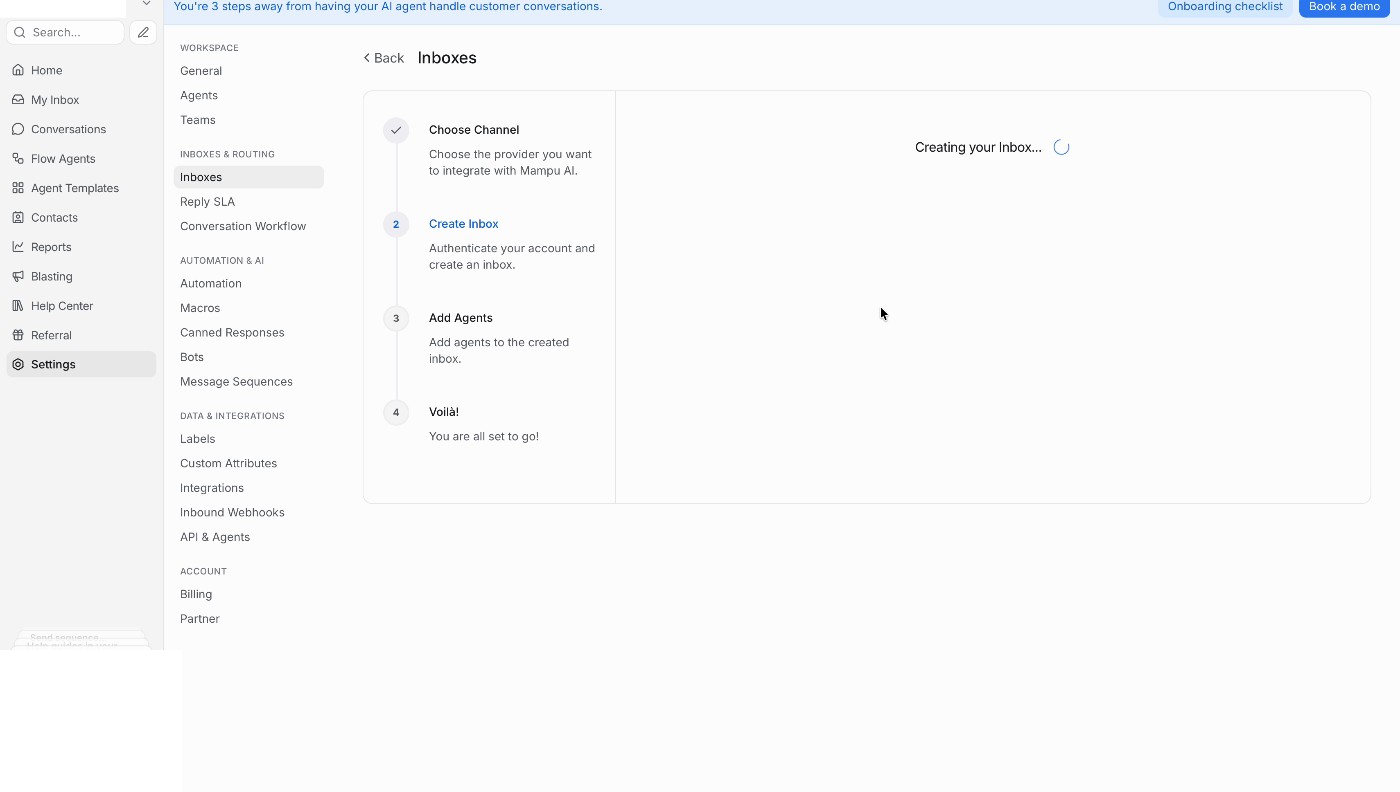The height and width of the screenshot is (792, 1400).
Task: Open Reply SLA settings
Action: coord(207,202)
